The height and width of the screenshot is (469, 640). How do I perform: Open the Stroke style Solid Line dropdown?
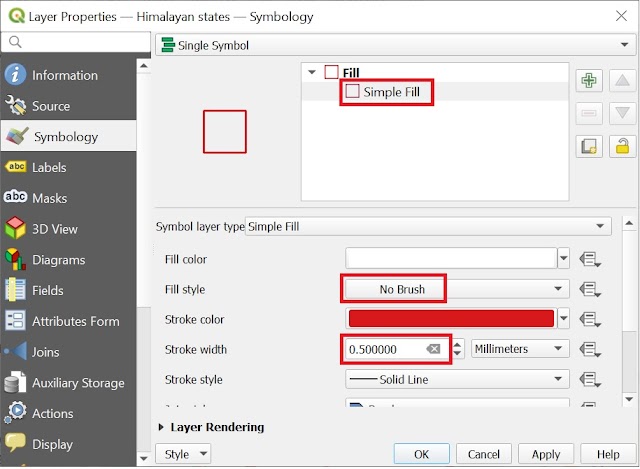(x=457, y=379)
